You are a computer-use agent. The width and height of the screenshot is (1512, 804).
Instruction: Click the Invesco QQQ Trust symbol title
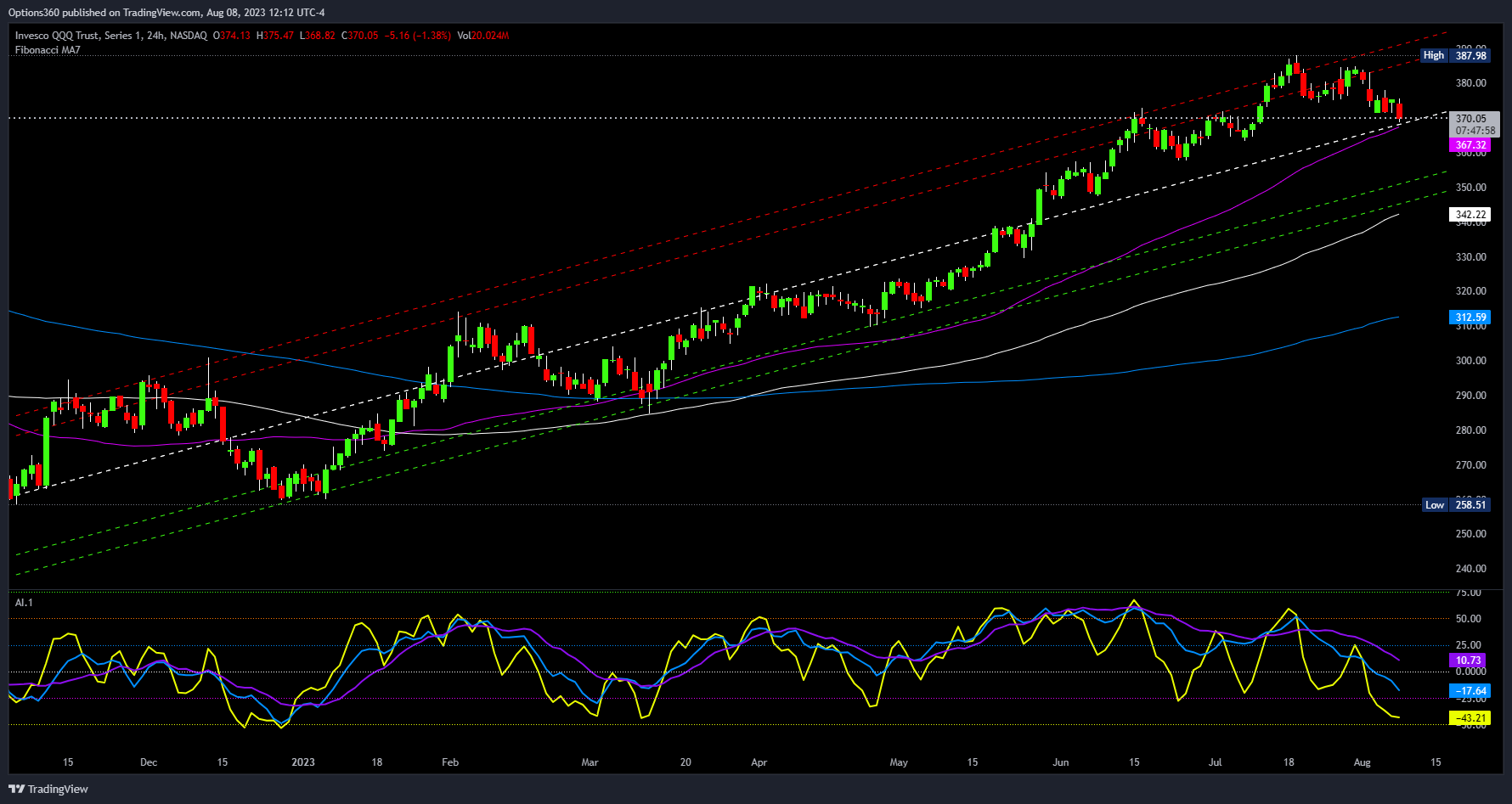(110, 36)
